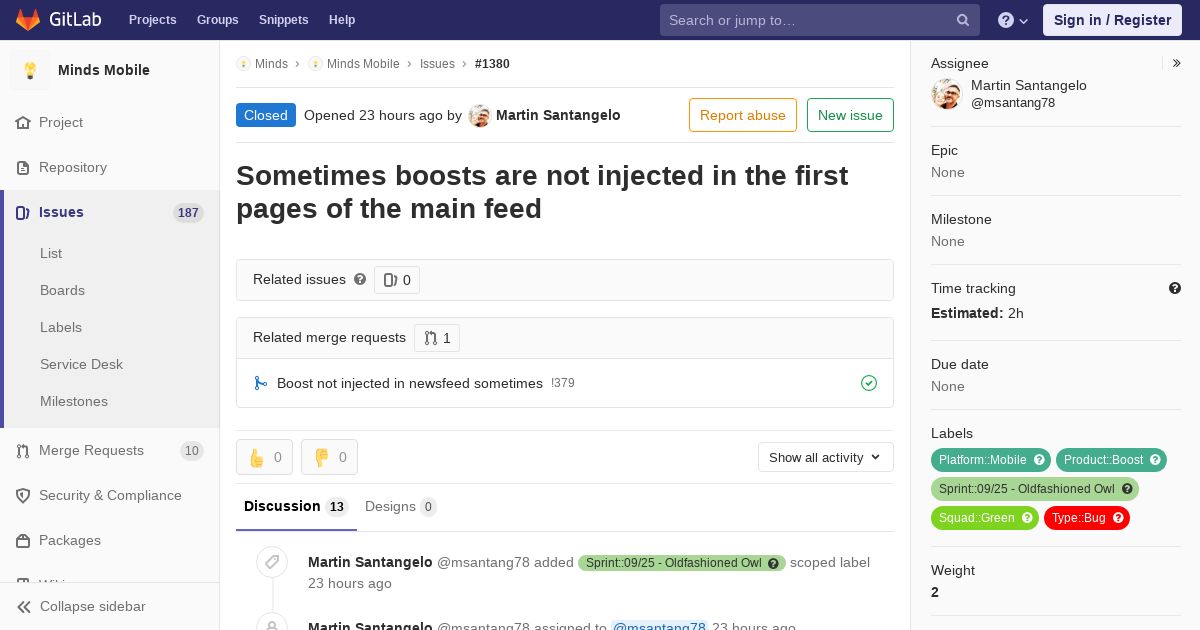The image size is (1200, 630).
Task: Open Security & Compliance section
Action: pos(110,495)
